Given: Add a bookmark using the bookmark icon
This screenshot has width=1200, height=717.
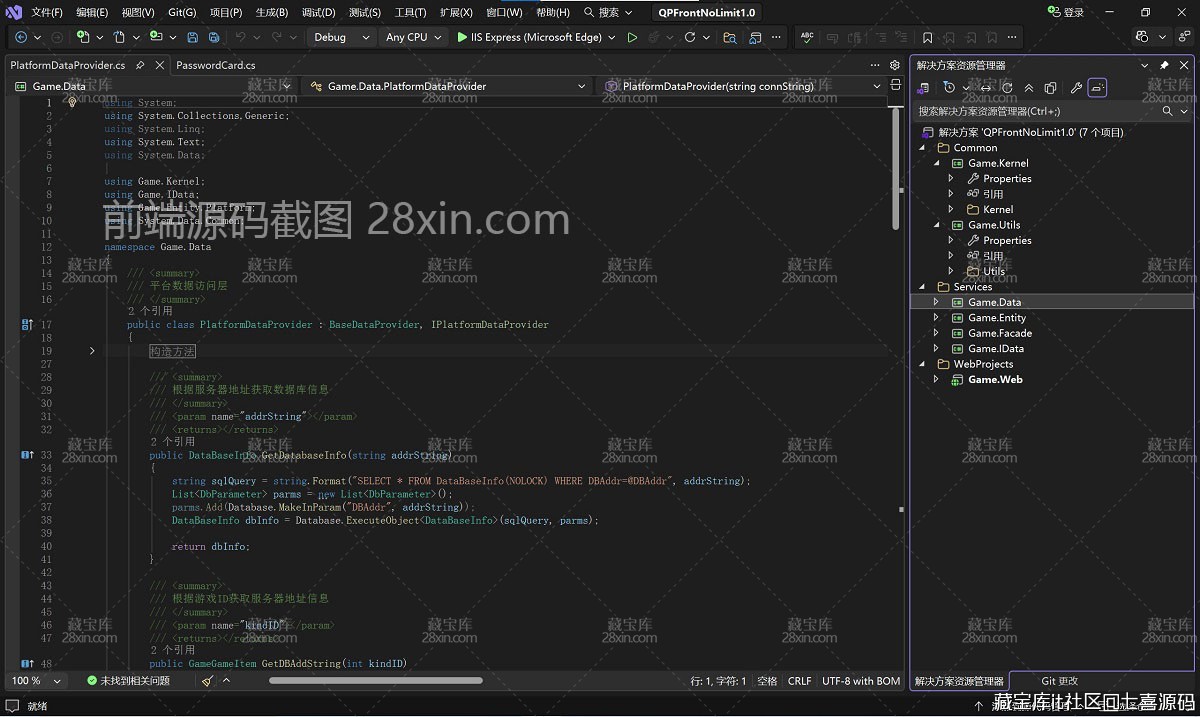Looking at the screenshot, I should pos(928,37).
